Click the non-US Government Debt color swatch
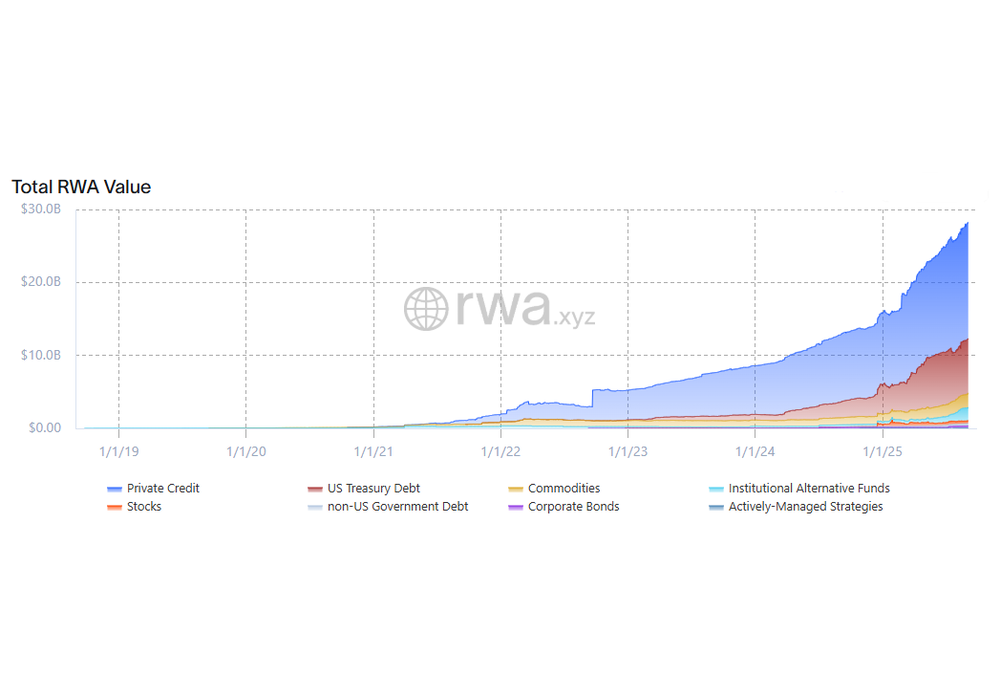Image resolution: width=1000 pixels, height=700 pixels. [315, 507]
